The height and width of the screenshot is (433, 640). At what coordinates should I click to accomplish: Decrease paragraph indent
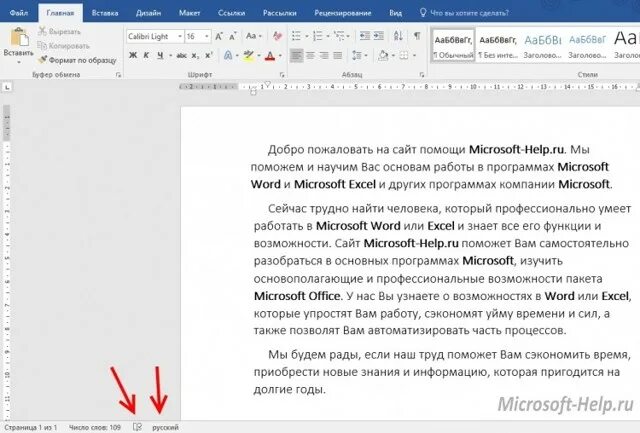pyautogui.click(x=364, y=36)
